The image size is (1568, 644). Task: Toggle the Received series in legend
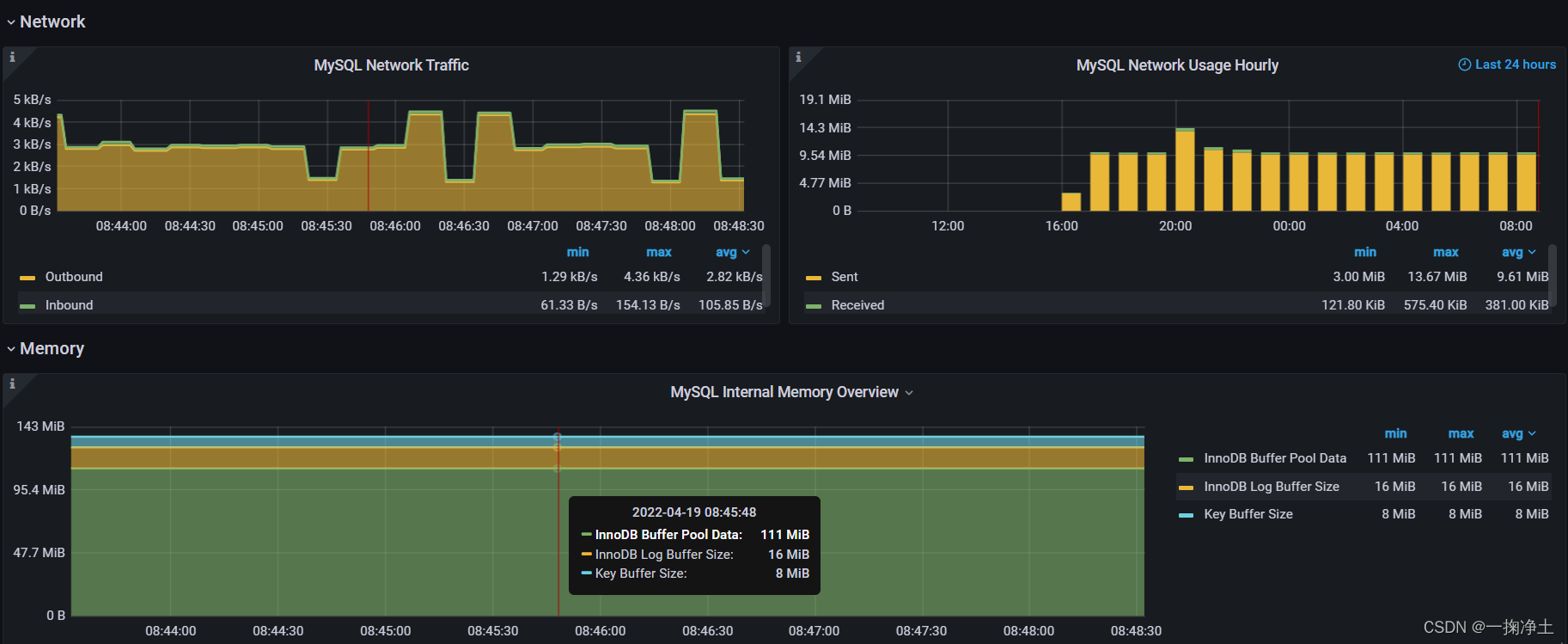pos(857,305)
